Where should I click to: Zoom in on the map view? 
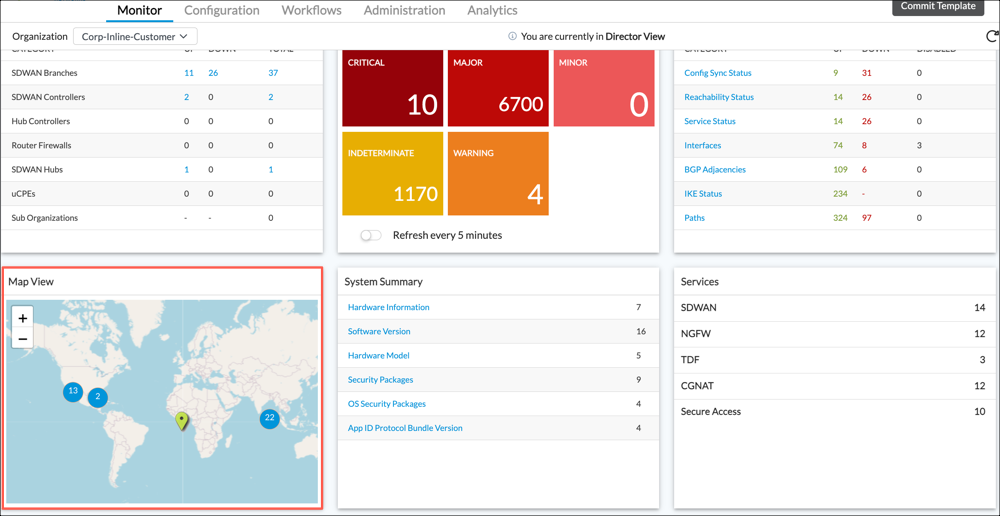coord(23,318)
